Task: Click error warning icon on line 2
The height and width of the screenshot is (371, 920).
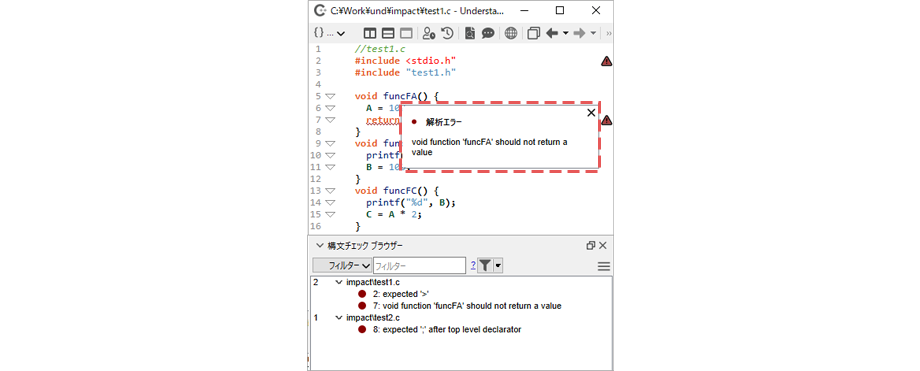Action: pos(607,61)
